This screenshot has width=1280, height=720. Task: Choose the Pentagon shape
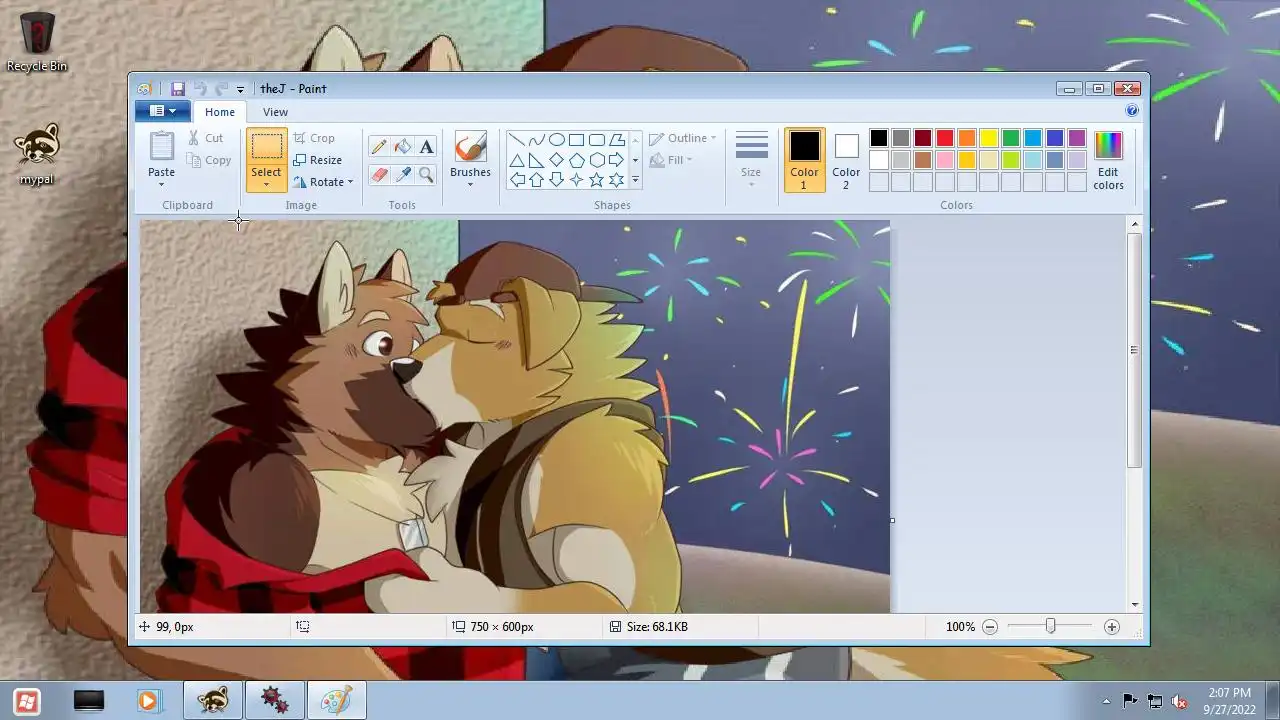[577, 160]
